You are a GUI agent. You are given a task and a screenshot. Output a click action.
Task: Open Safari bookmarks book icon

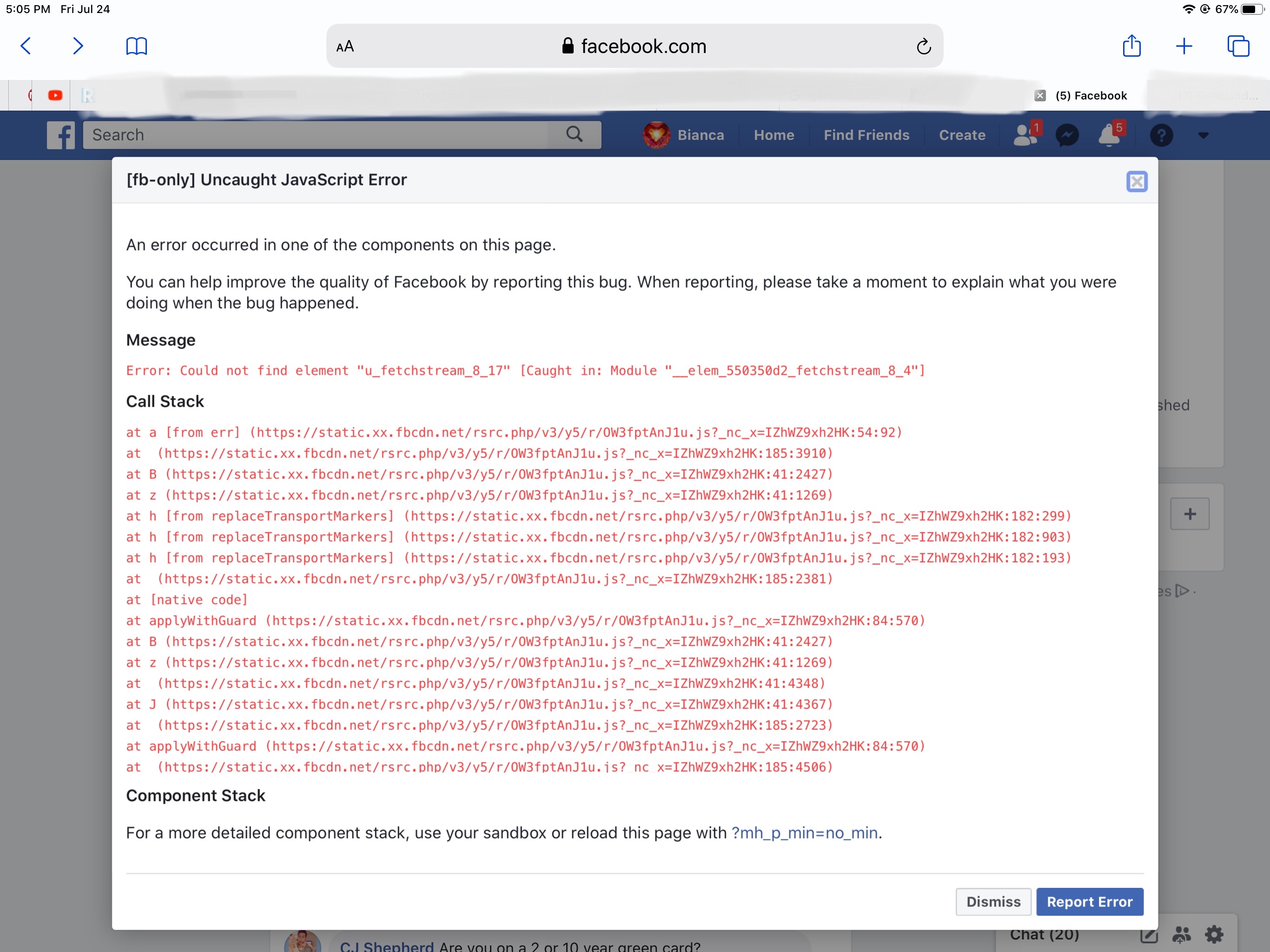[x=136, y=46]
